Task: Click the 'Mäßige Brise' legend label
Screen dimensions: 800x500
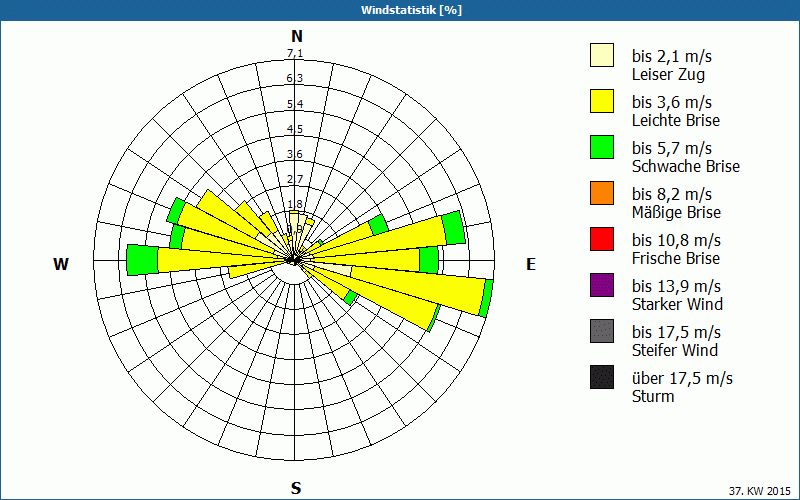Action: click(x=677, y=212)
